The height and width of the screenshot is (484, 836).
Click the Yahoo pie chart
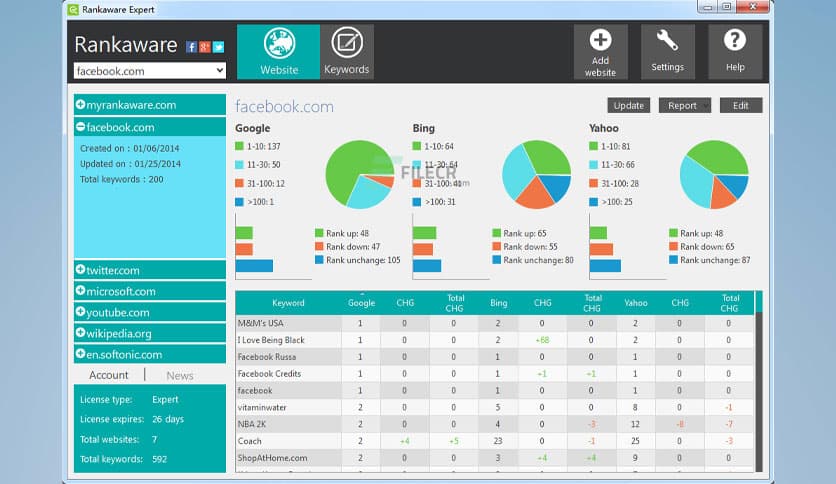tap(714, 174)
